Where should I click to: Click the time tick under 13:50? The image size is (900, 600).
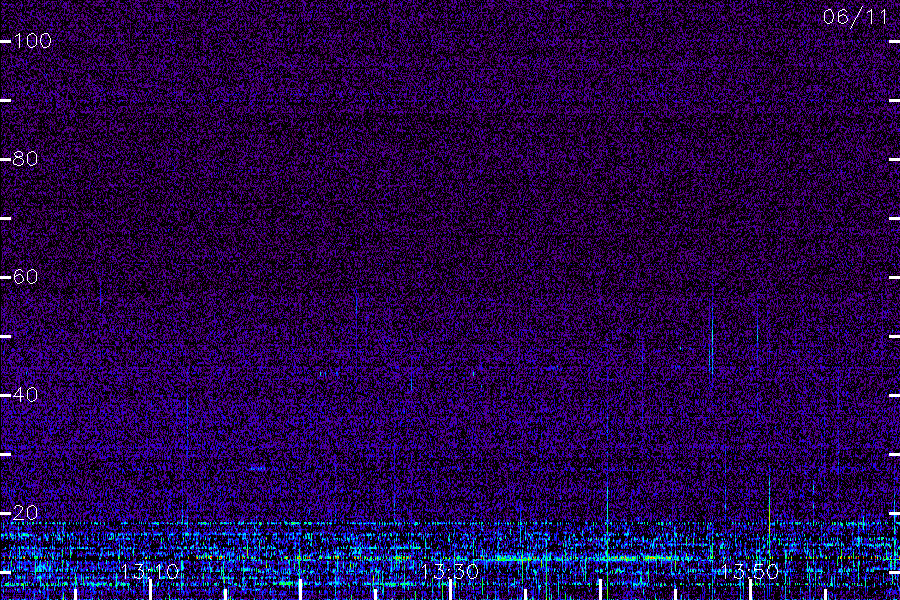pos(750,590)
